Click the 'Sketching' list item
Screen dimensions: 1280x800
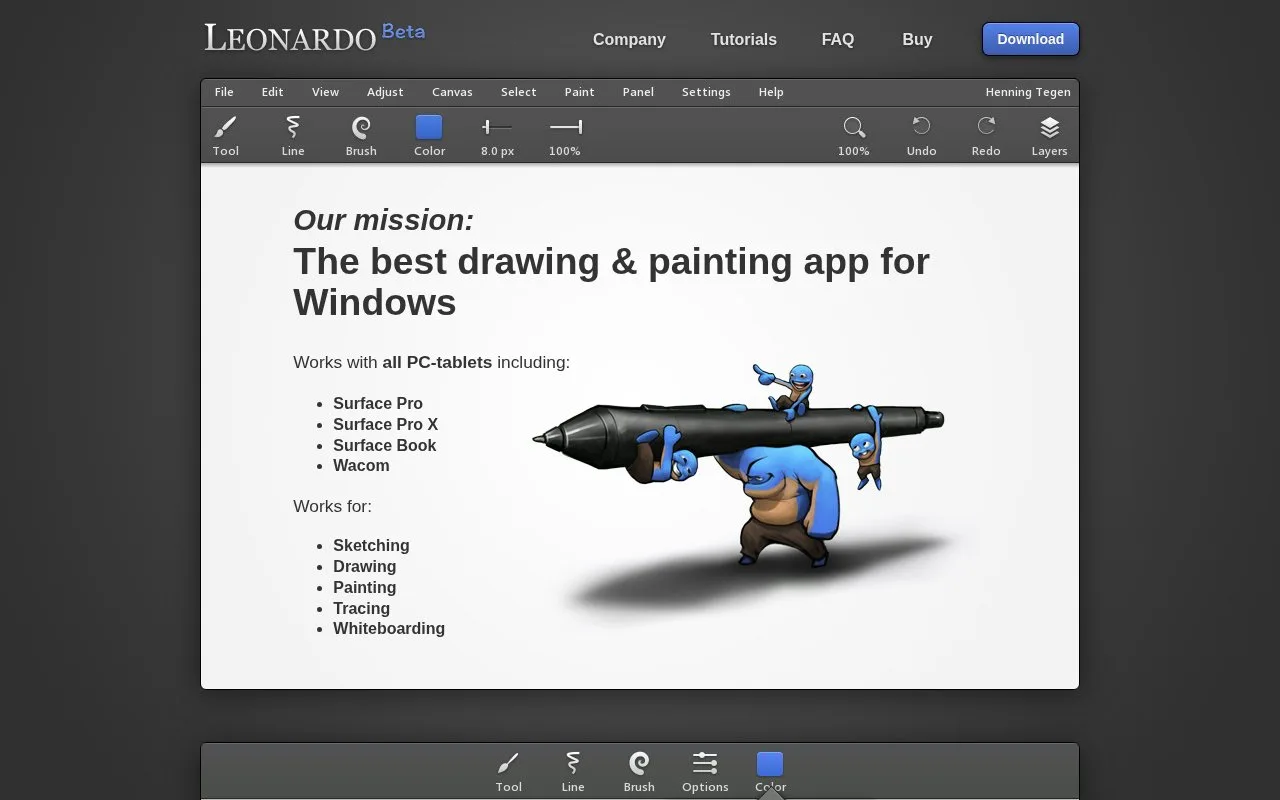pos(371,545)
